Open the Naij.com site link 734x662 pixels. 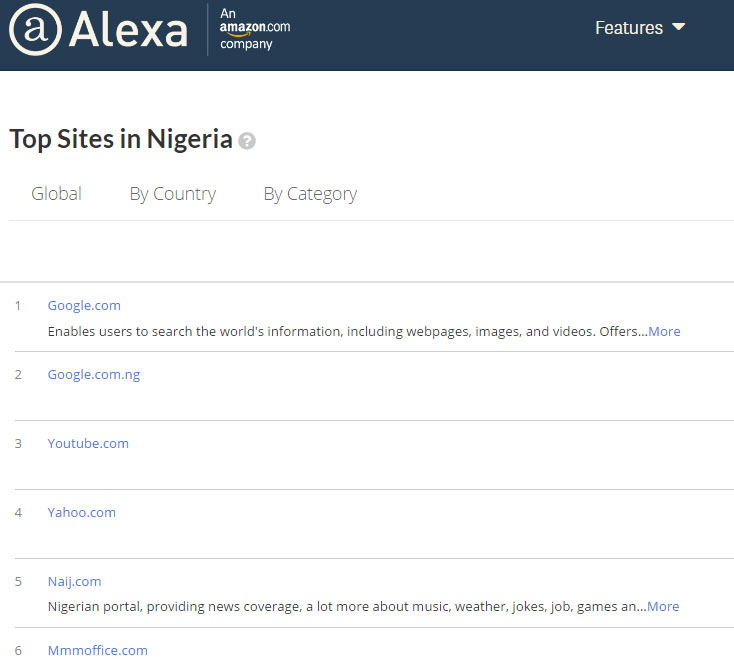74,581
